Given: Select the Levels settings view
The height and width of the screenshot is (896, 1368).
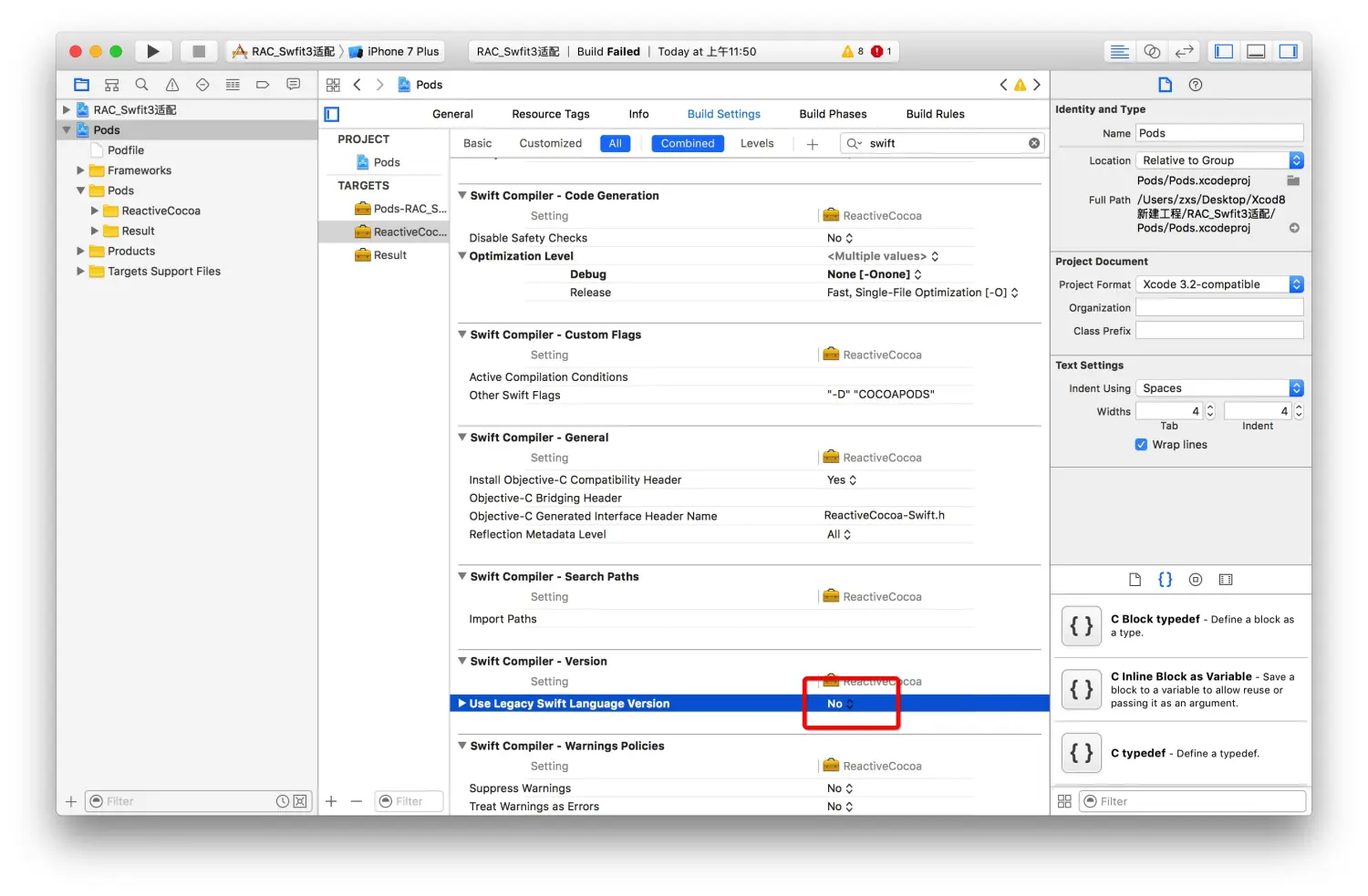Looking at the screenshot, I should tap(757, 143).
